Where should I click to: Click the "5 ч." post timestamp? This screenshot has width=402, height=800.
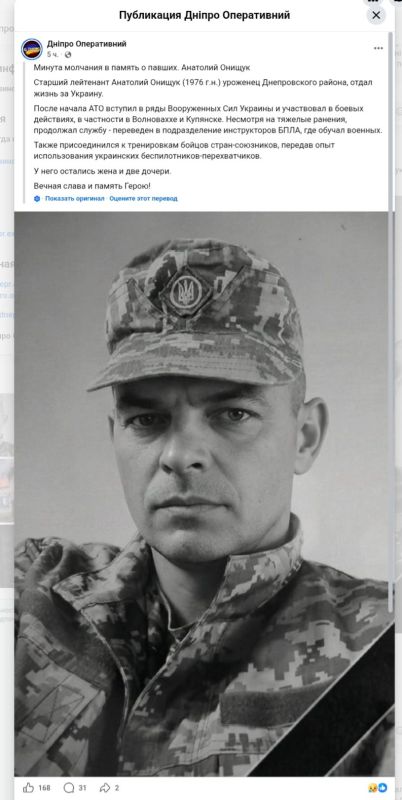coord(53,55)
